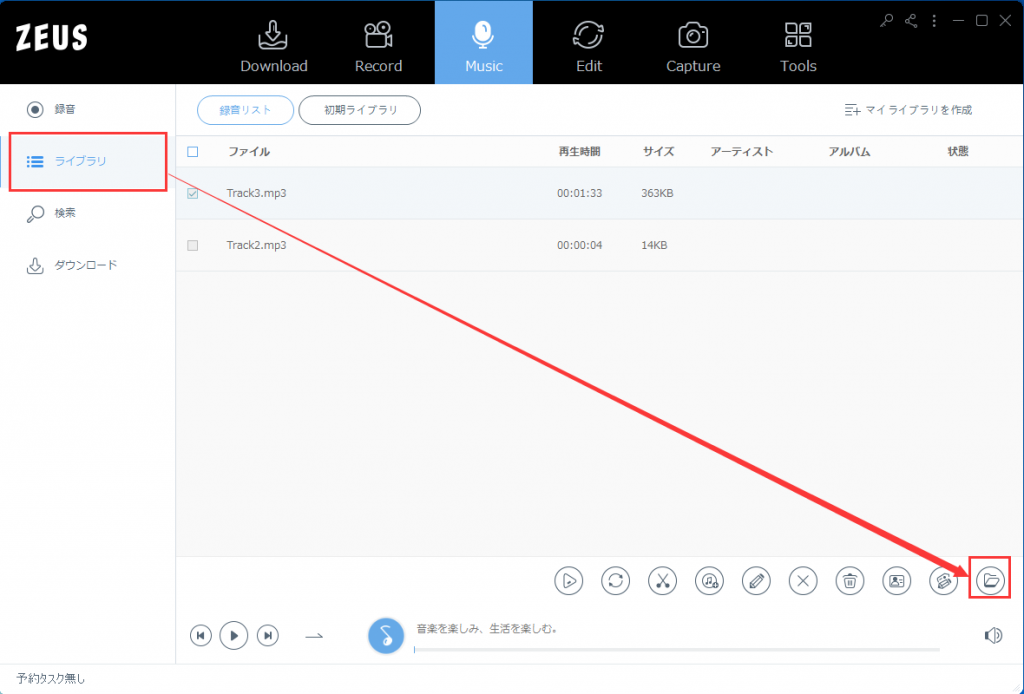The image size is (1024, 694).
Task: Switch to the Download tab
Action: point(274,42)
